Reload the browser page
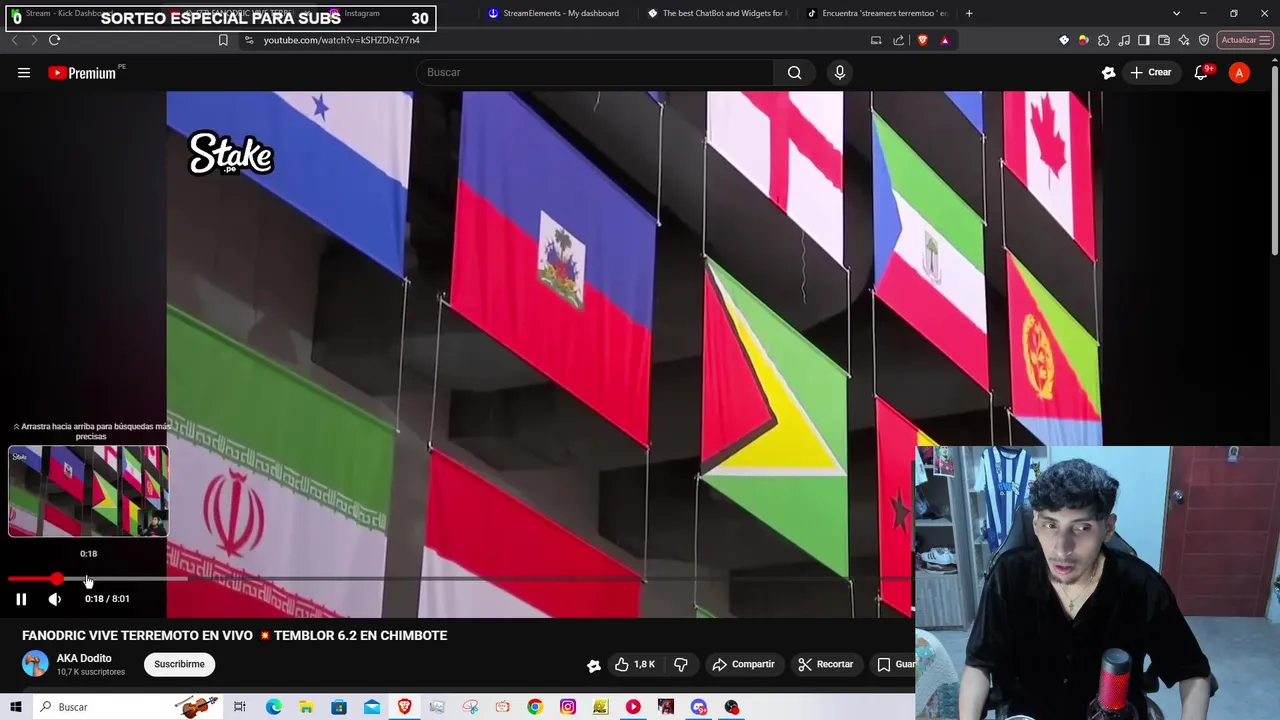 (54, 40)
